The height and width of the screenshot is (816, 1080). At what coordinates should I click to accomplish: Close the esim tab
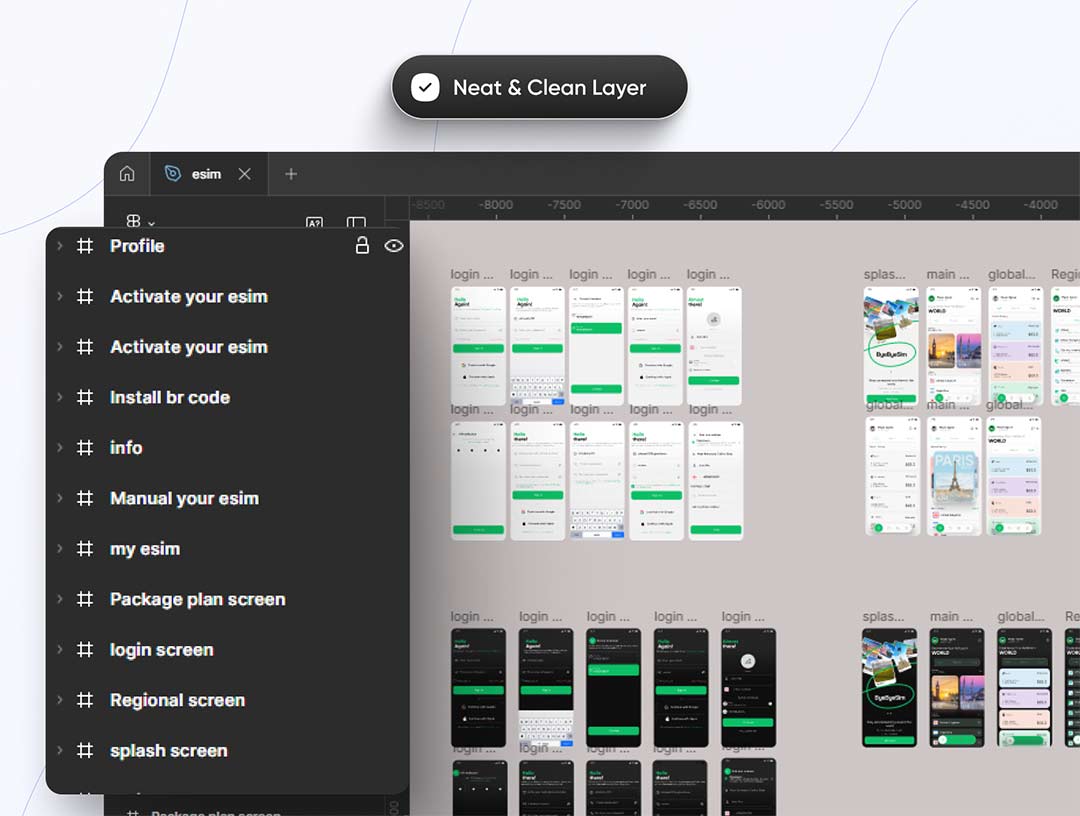click(244, 174)
